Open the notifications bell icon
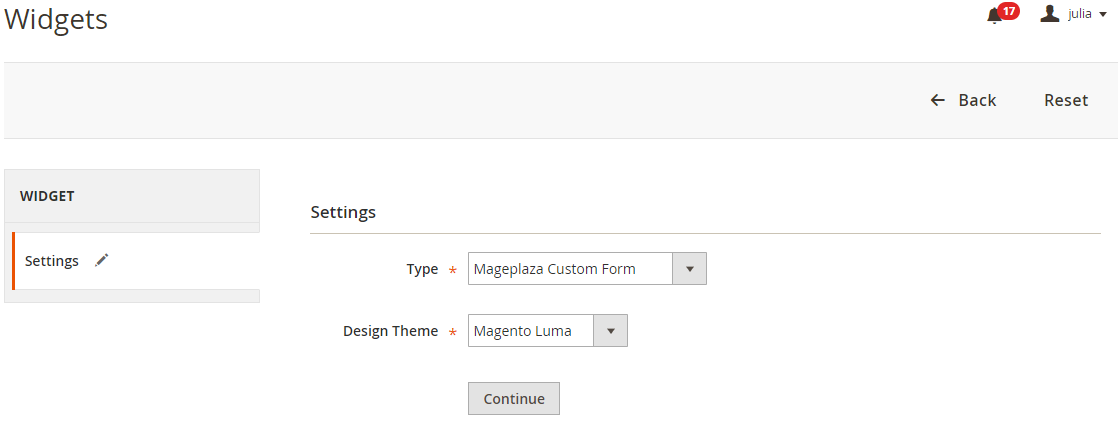1118x421 pixels. [994, 15]
